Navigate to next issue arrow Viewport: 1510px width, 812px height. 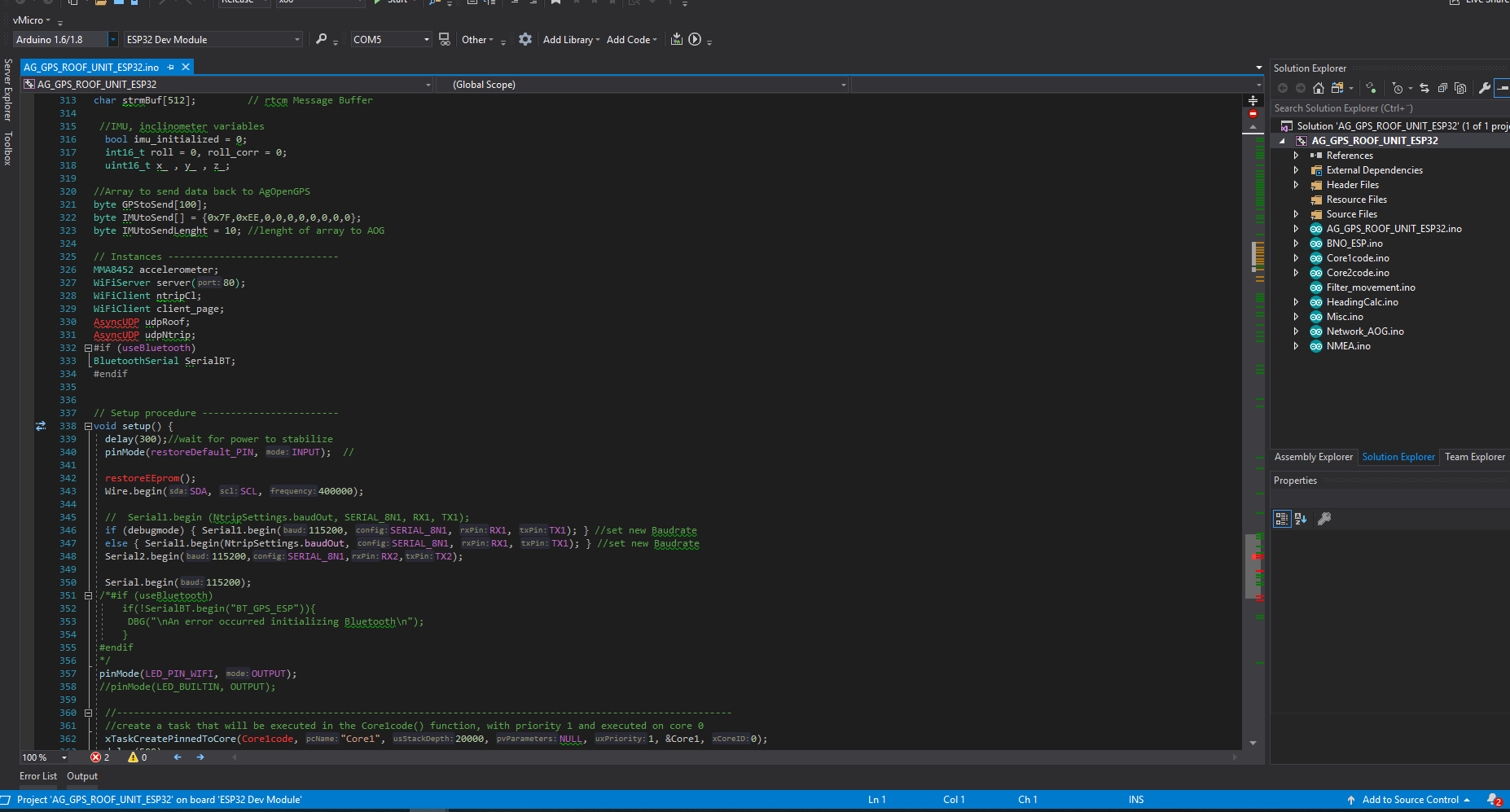[200, 757]
